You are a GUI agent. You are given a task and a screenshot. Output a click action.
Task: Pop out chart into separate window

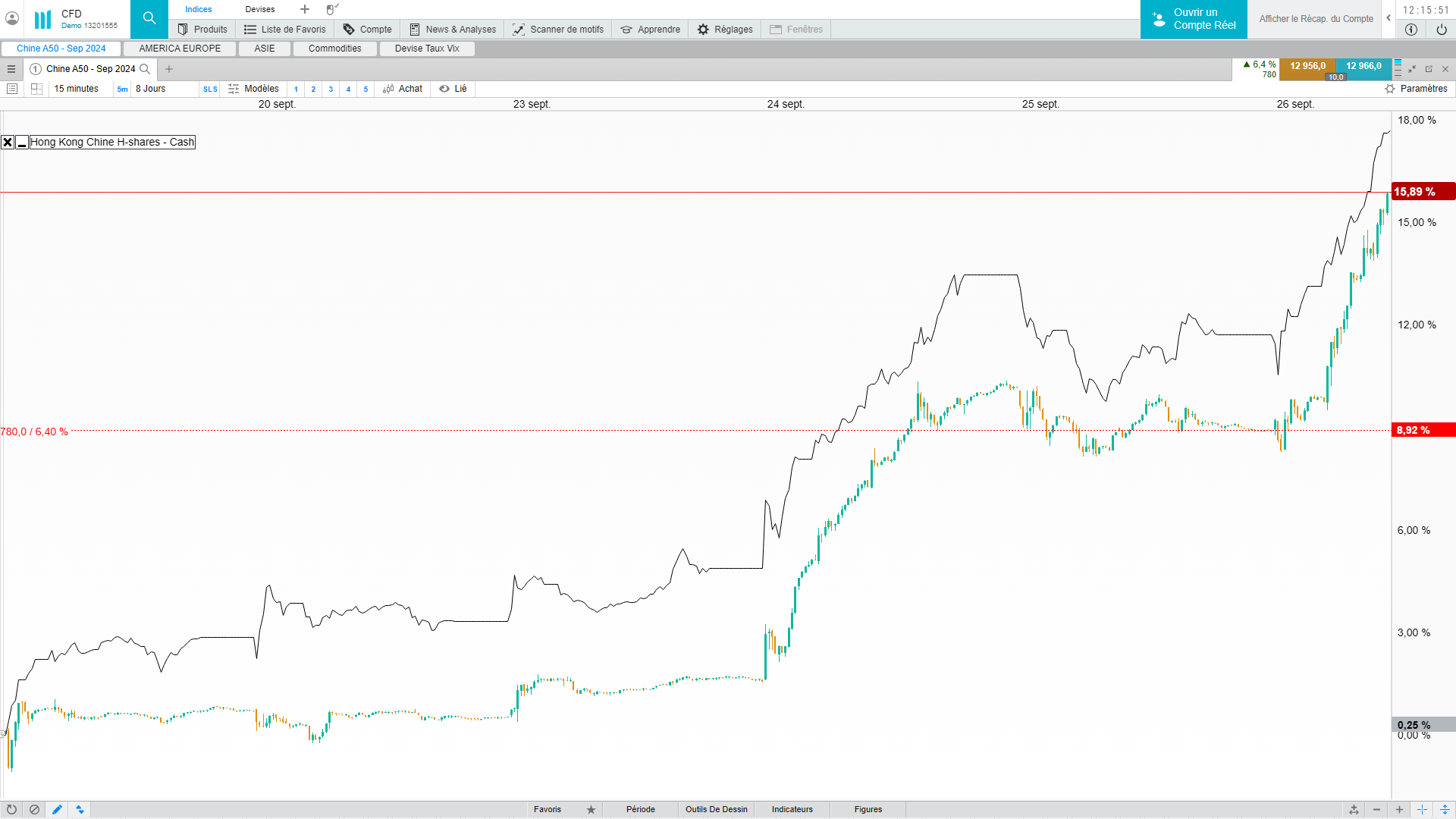[1429, 69]
